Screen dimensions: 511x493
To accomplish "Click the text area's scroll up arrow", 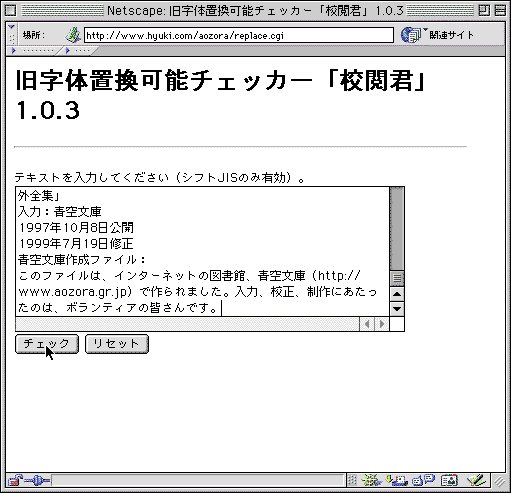I will pos(397,294).
